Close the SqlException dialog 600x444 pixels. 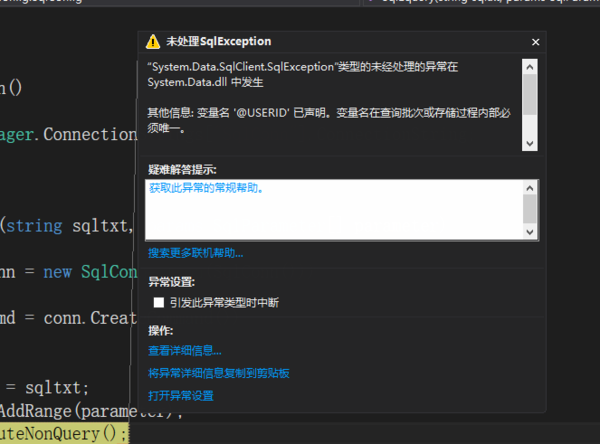(535, 42)
